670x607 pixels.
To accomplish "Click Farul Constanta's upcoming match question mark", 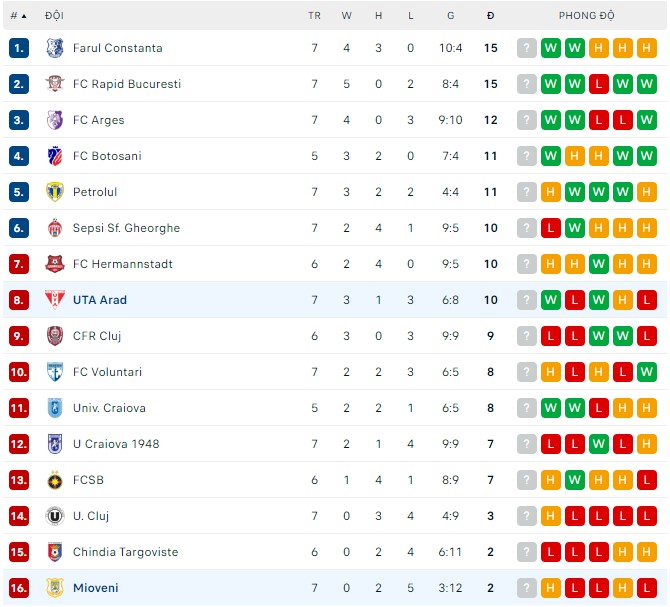I will [x=527, y=48].
